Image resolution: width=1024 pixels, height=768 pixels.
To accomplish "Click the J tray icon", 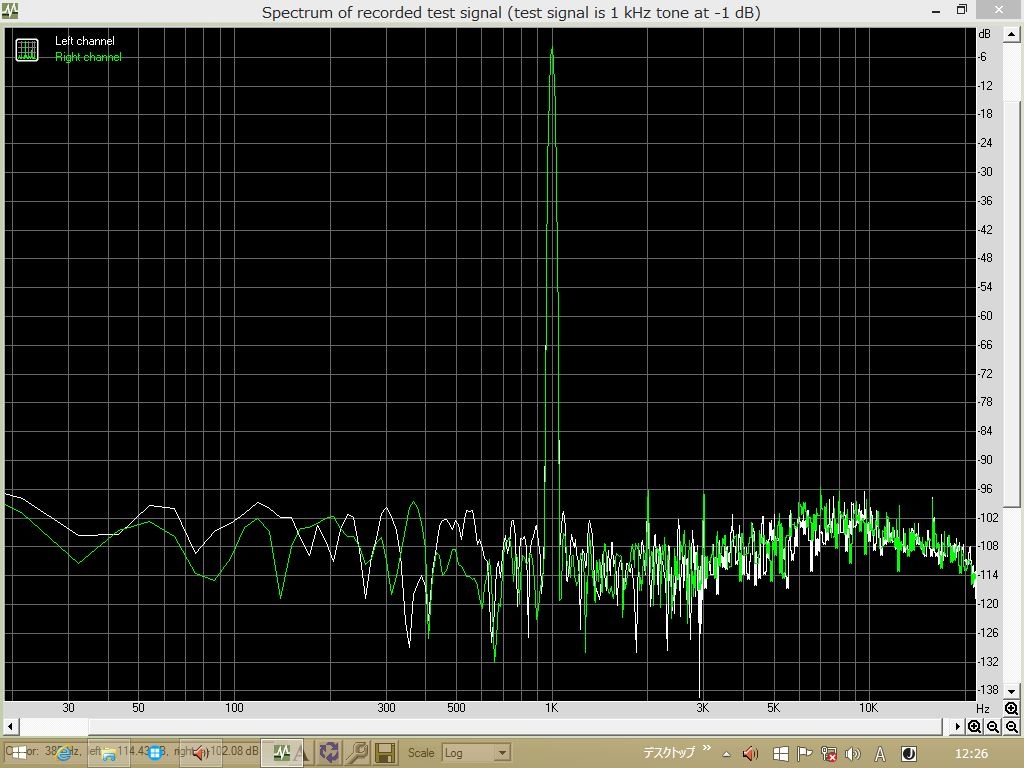I will pos(908,754).
